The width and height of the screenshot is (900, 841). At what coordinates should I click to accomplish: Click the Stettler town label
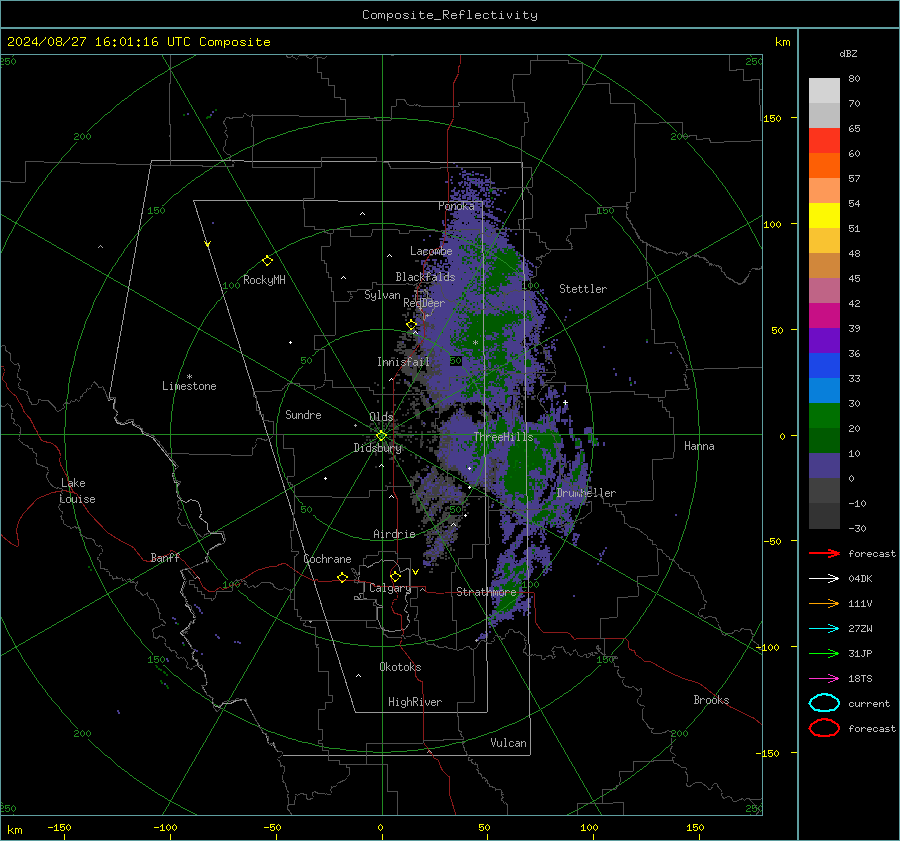click(x=583, y=289)
